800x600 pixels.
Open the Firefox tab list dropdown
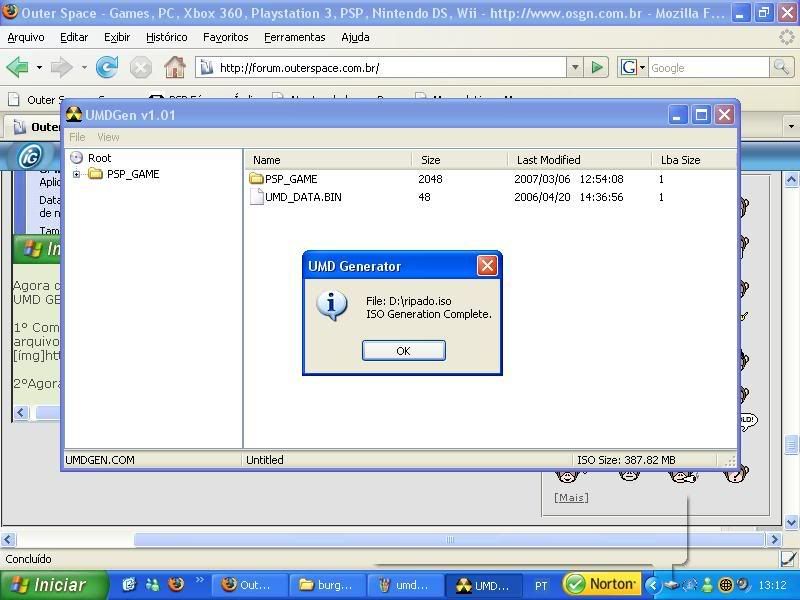[x=791, y=126]
